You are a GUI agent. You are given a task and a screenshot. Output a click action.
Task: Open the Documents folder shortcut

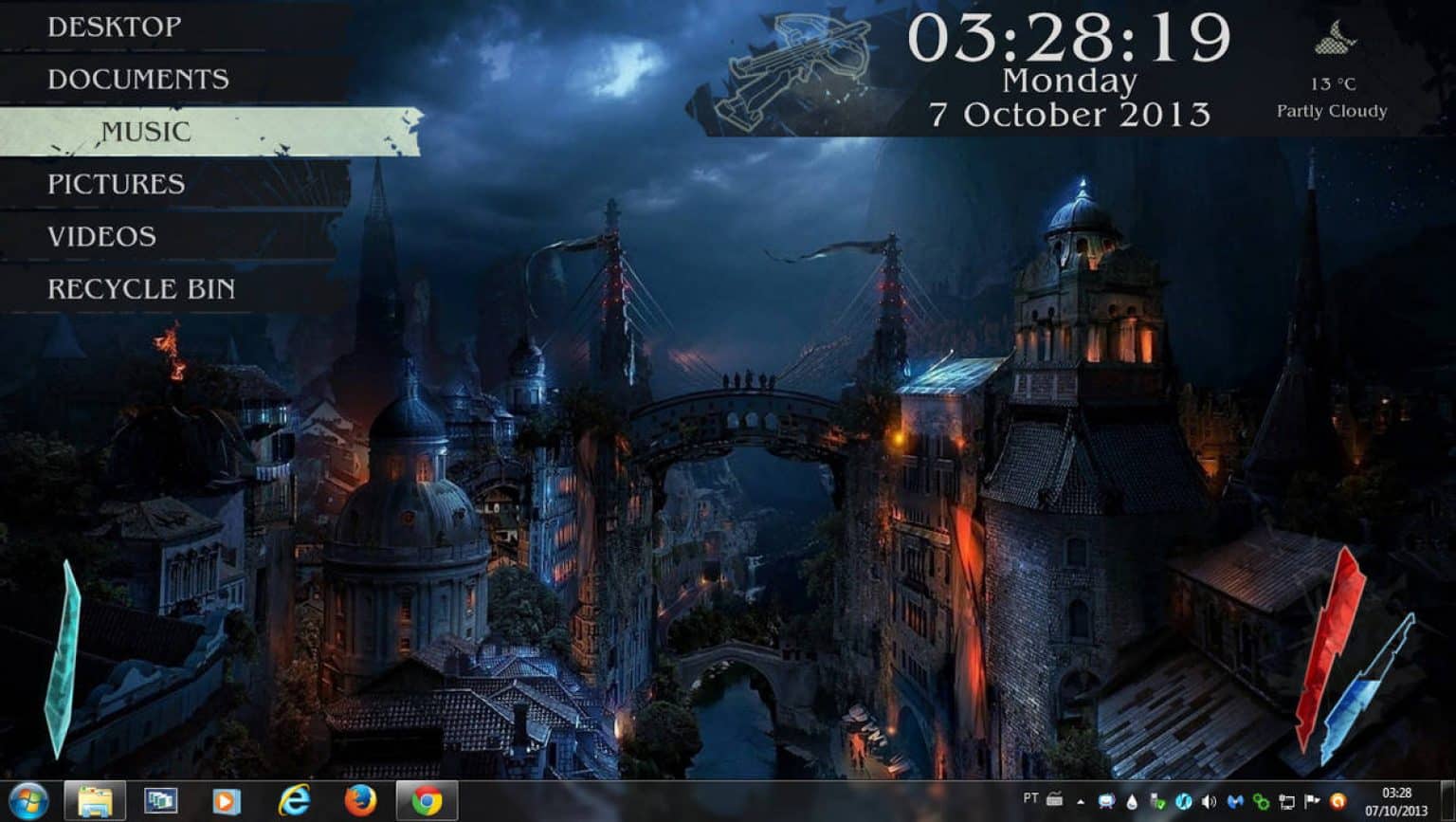138,79
